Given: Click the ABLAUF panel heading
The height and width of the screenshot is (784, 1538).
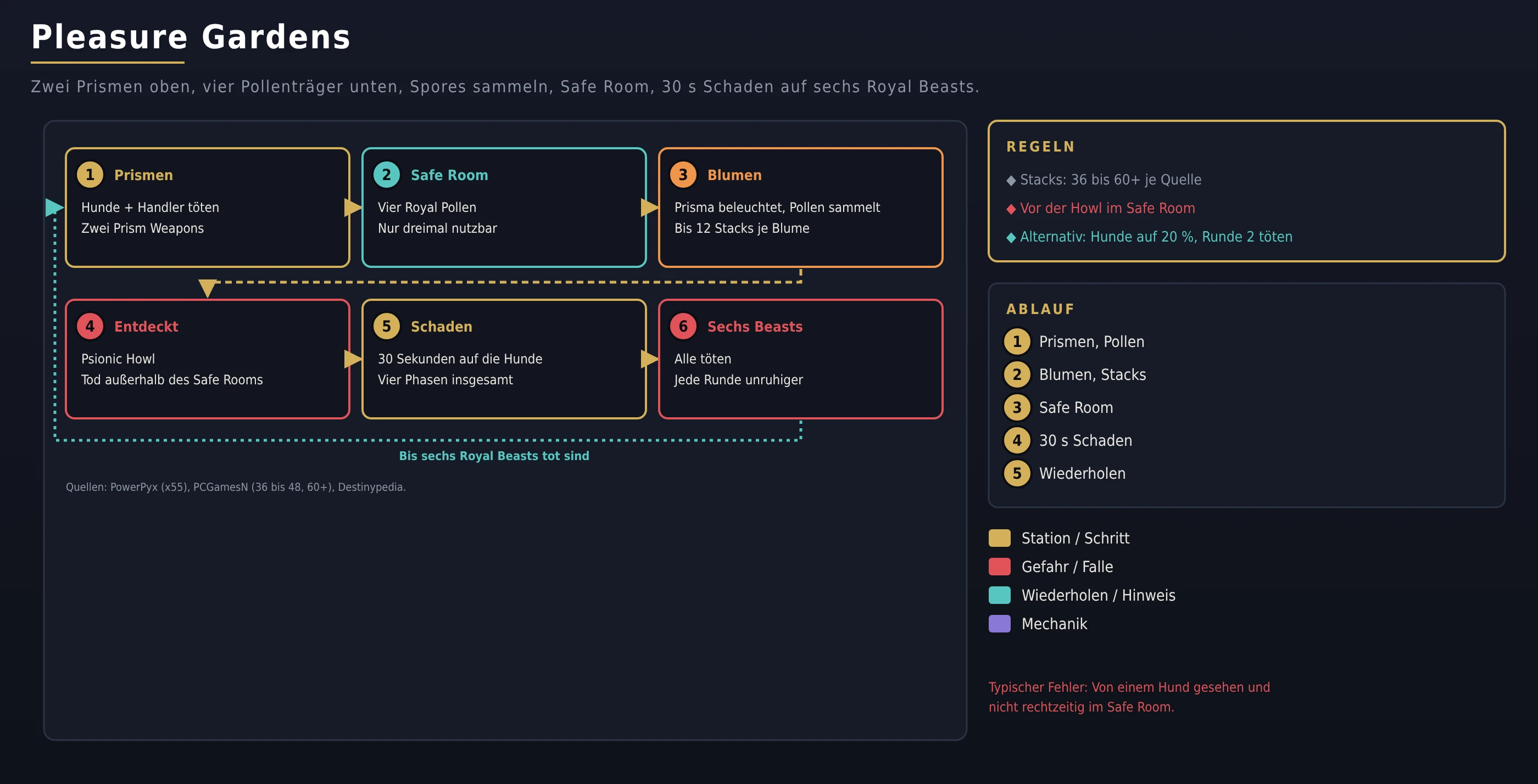Looking at the screenshot, I should tap(1040, 309).
